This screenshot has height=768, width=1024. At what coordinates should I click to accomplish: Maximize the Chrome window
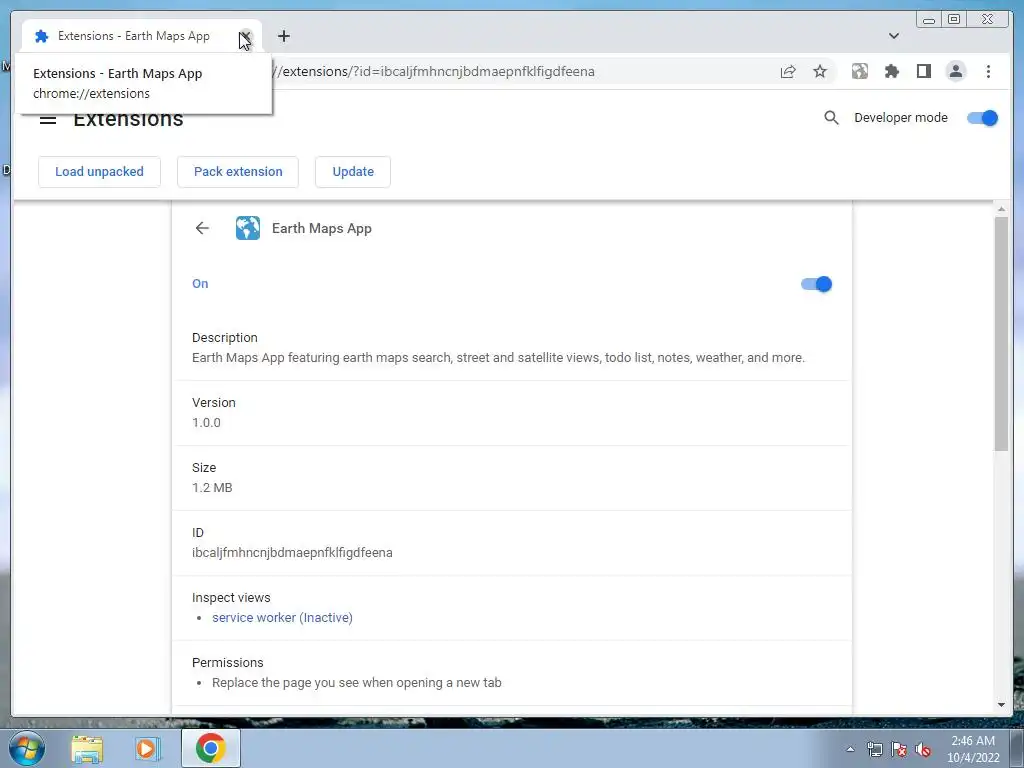[x=954, y=20]
